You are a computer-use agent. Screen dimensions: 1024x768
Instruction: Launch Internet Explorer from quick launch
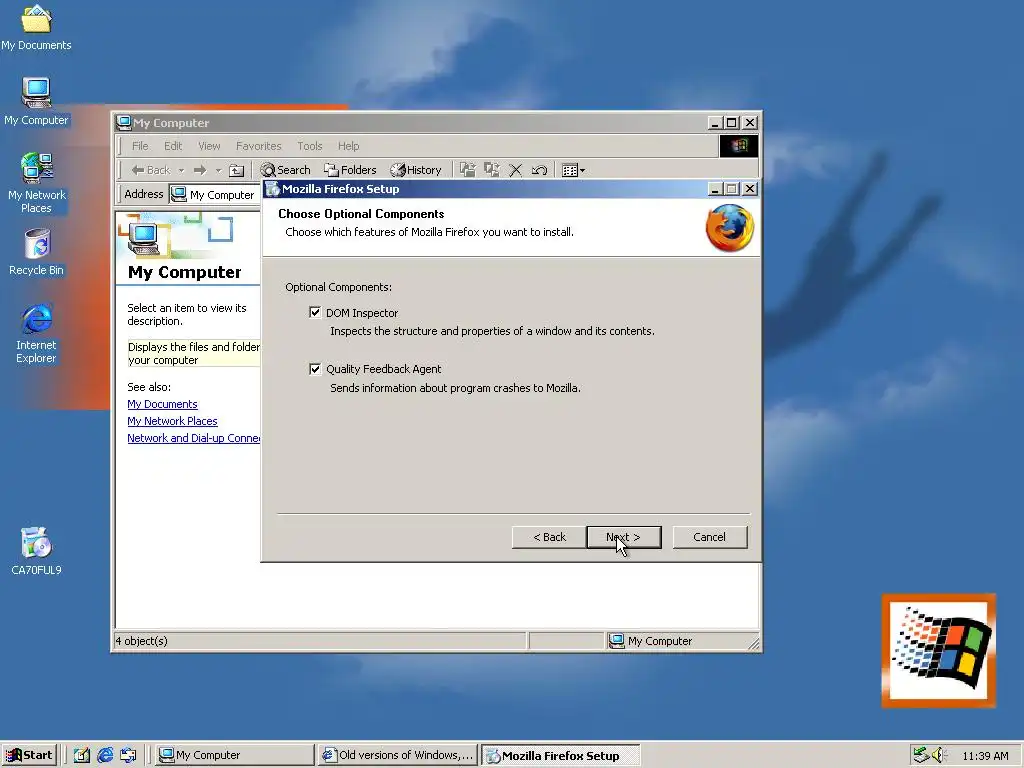pyautogui.click(x=105, y=755)
